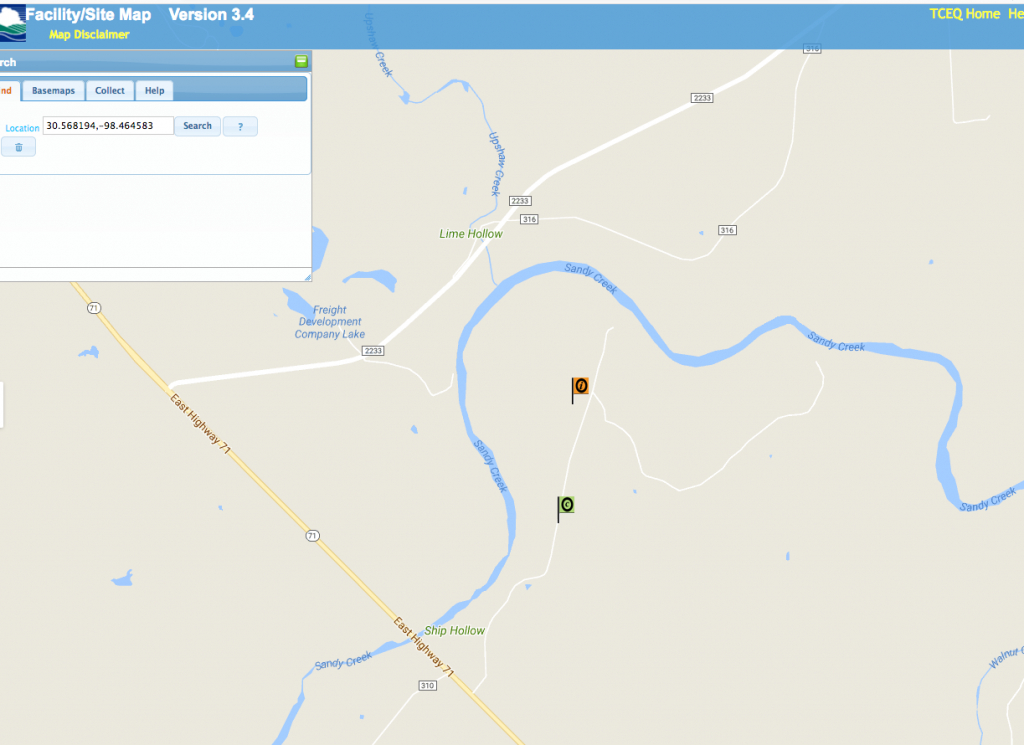
Task: Open the Collect tab
Action: coord(110,91)
